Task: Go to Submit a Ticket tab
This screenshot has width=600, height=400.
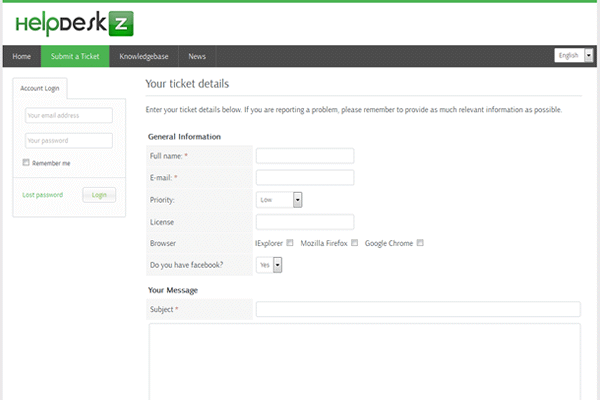Action: click(x=75, y=56)
